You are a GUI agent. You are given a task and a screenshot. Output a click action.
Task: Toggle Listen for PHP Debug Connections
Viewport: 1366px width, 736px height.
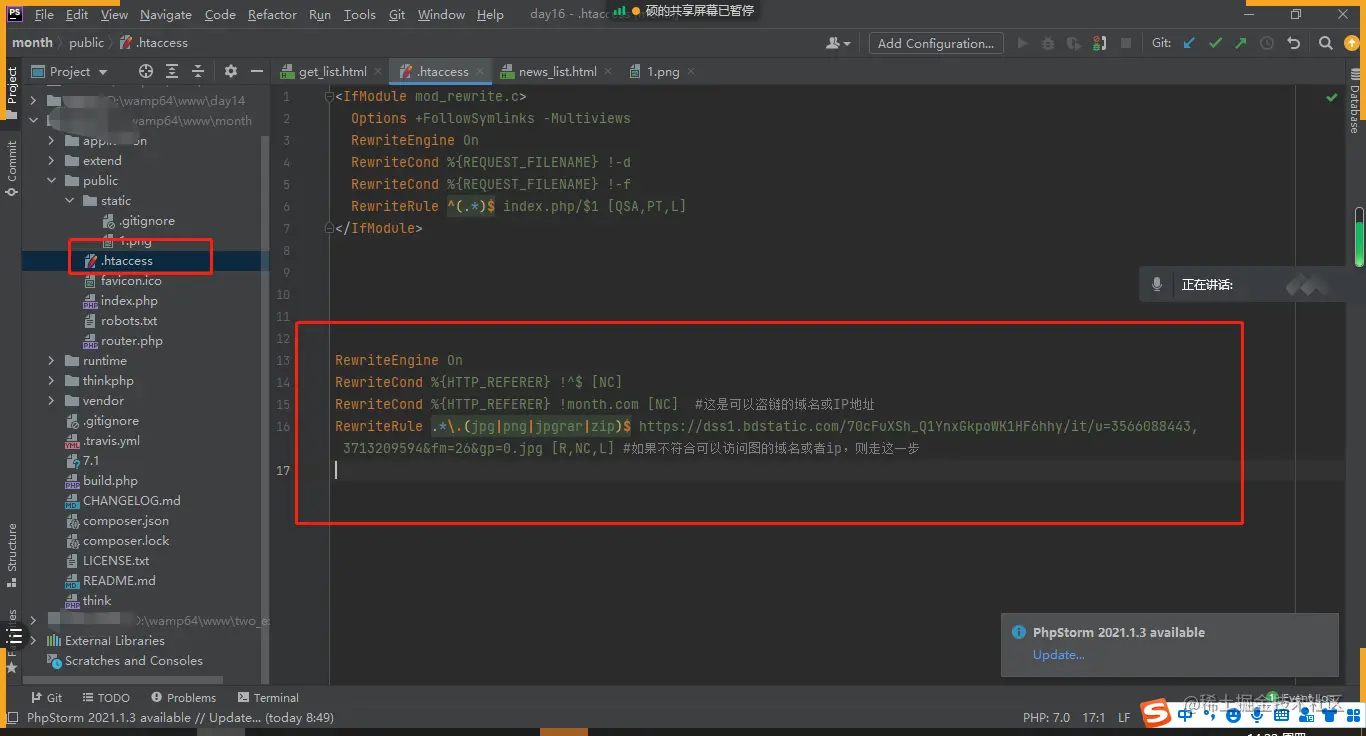coord(1100,43)
